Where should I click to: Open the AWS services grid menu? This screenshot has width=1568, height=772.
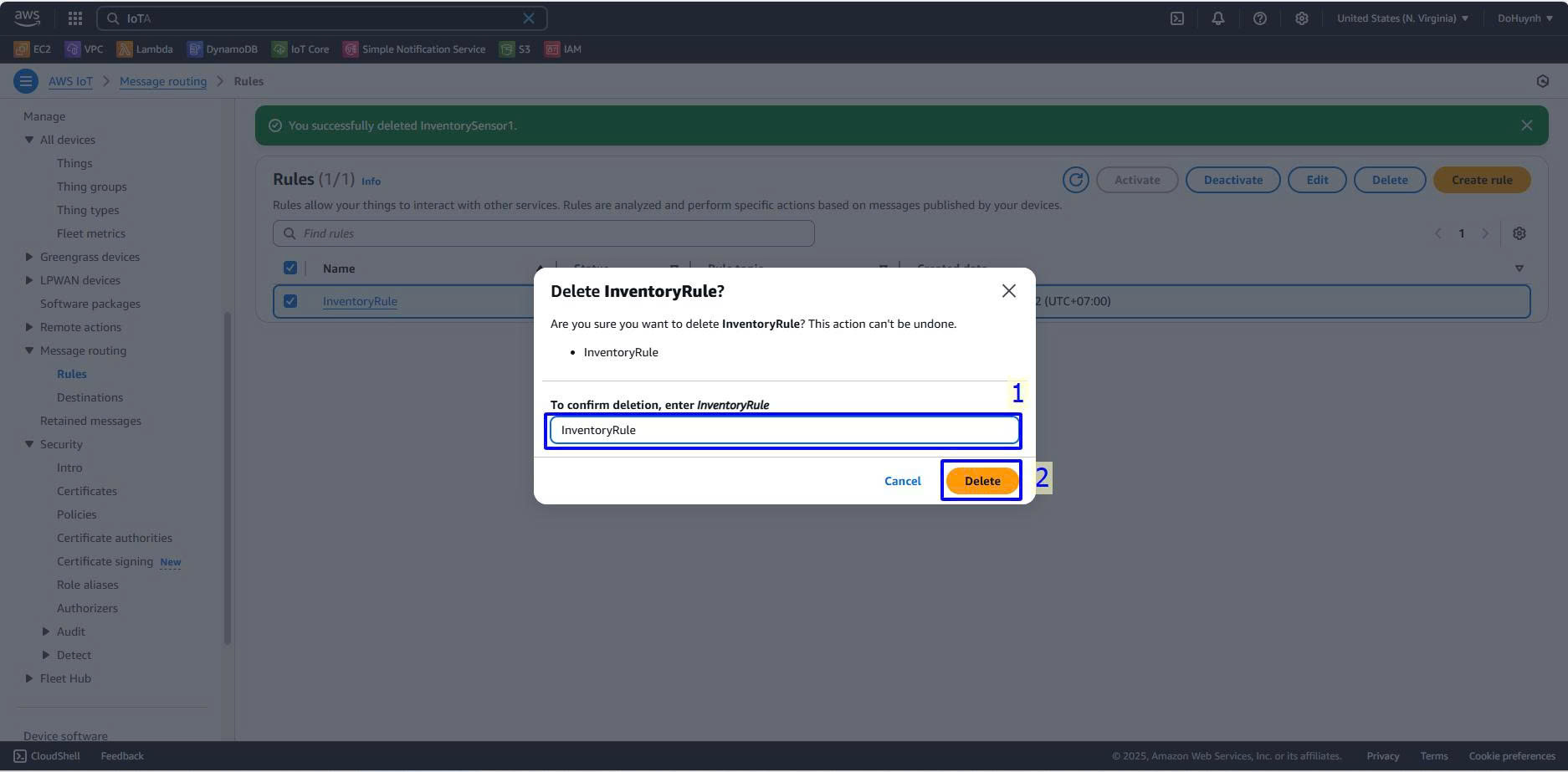pos(75,18)
